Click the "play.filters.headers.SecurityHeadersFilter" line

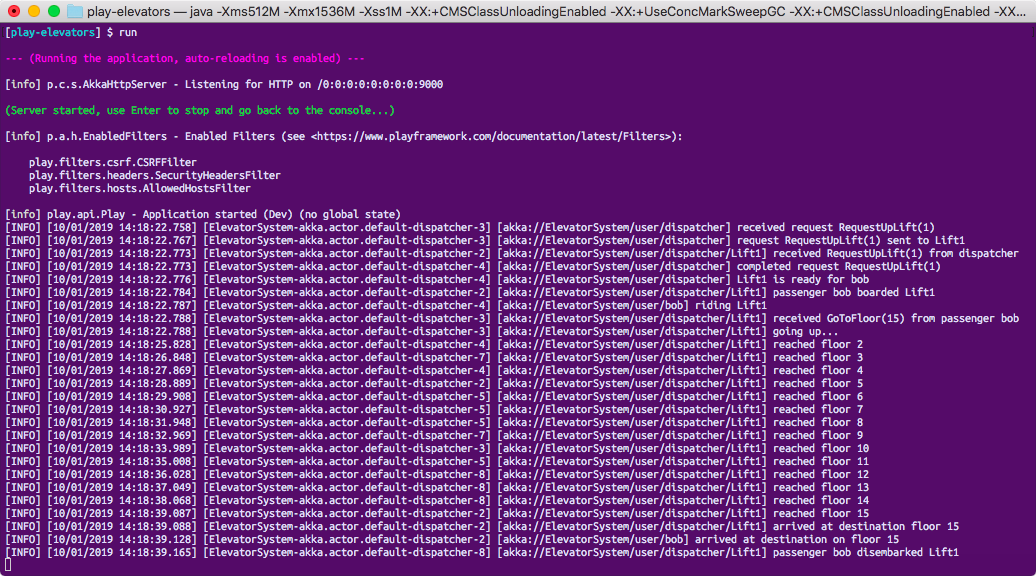point(155,176)
